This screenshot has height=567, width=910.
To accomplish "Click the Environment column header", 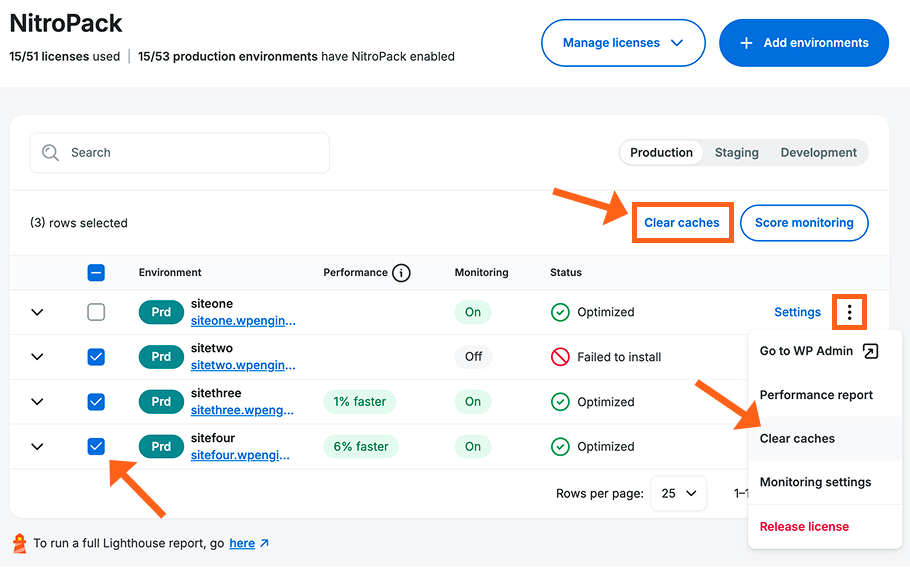I will click(170, 273).
